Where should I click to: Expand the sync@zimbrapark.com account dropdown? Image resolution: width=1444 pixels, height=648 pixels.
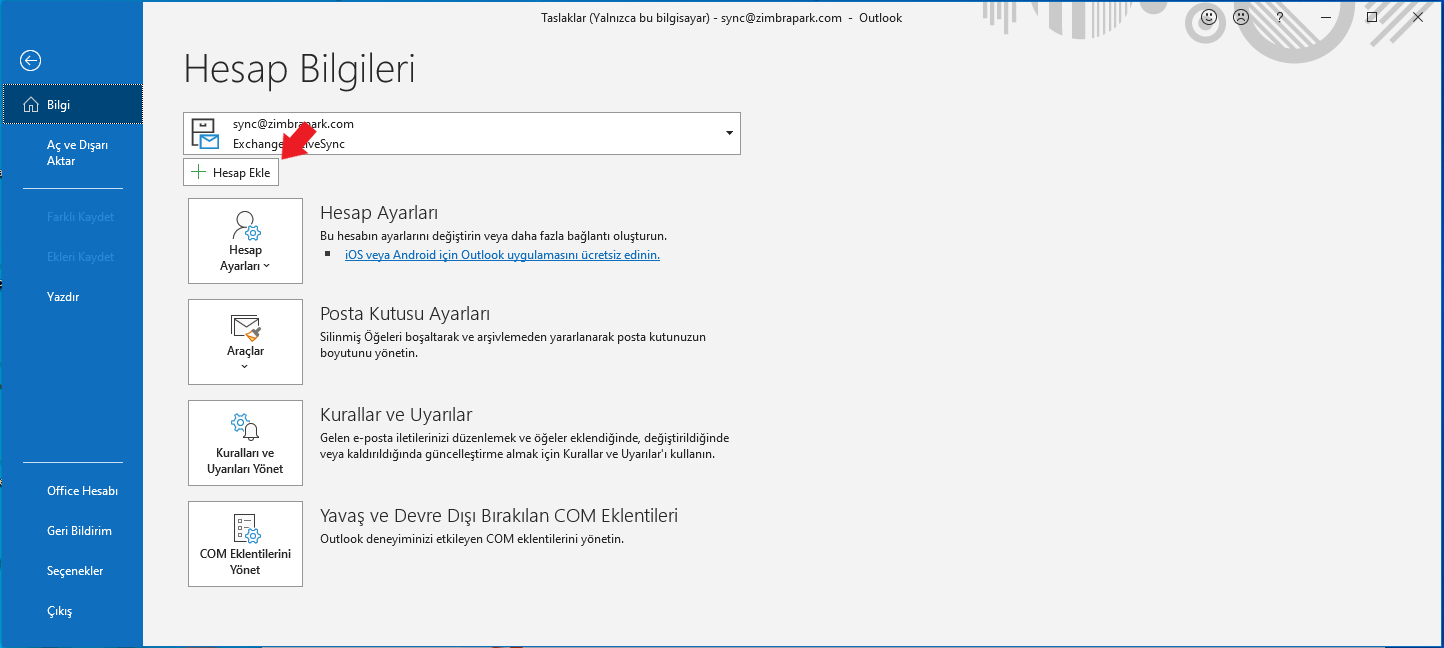coord(729,133)
